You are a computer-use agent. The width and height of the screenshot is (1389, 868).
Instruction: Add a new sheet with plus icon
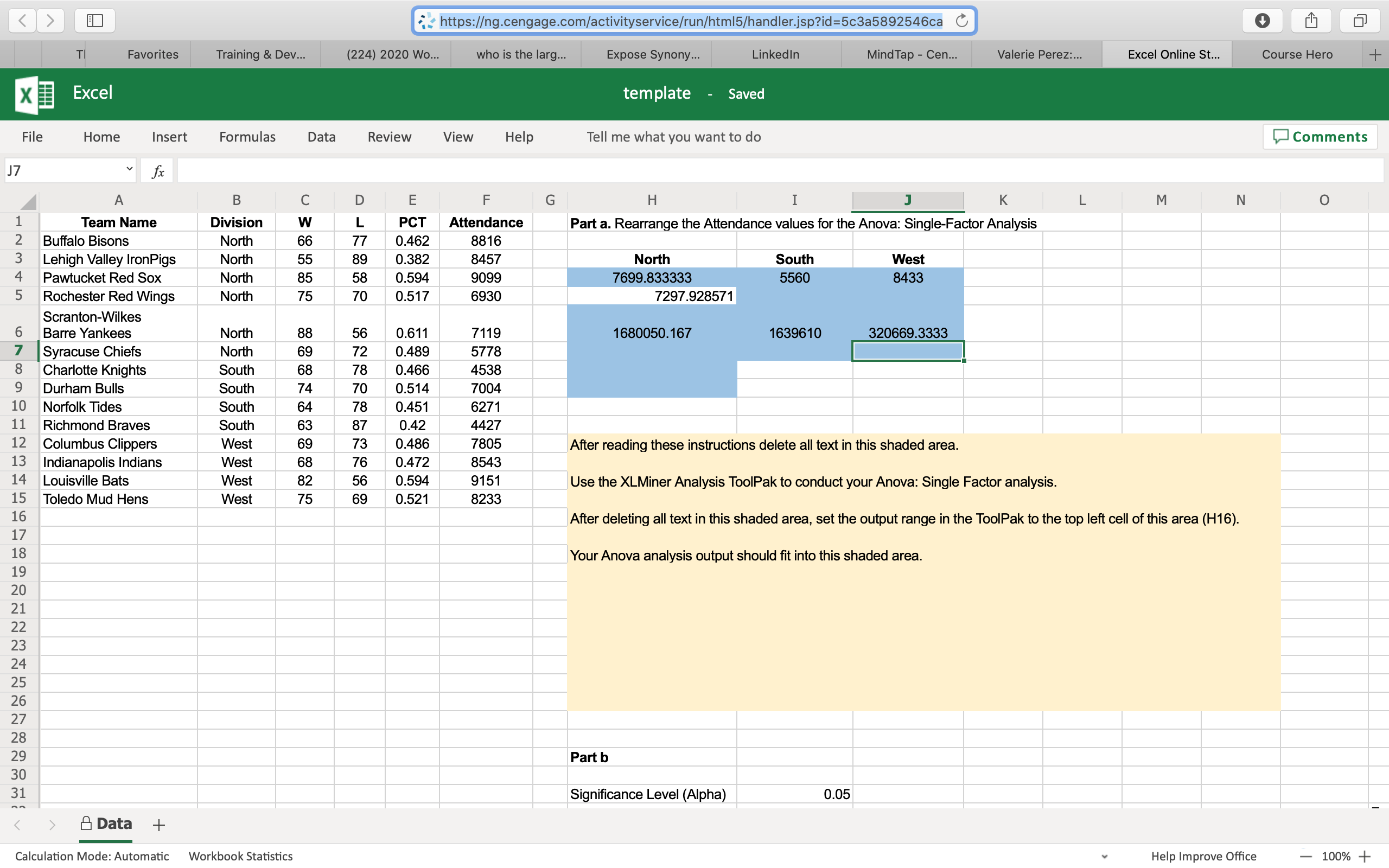click(x=159, y=825)
